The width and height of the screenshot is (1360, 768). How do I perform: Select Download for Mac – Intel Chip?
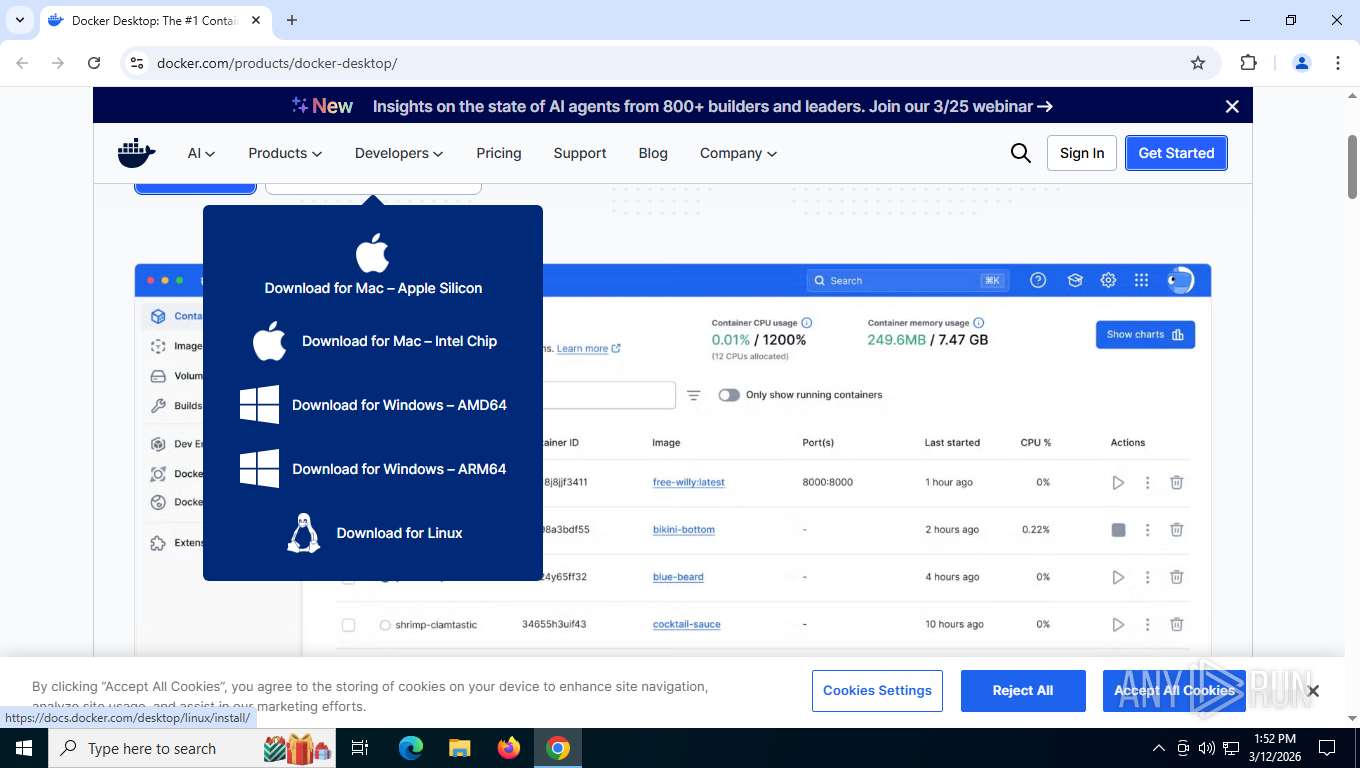pos(399,341)
